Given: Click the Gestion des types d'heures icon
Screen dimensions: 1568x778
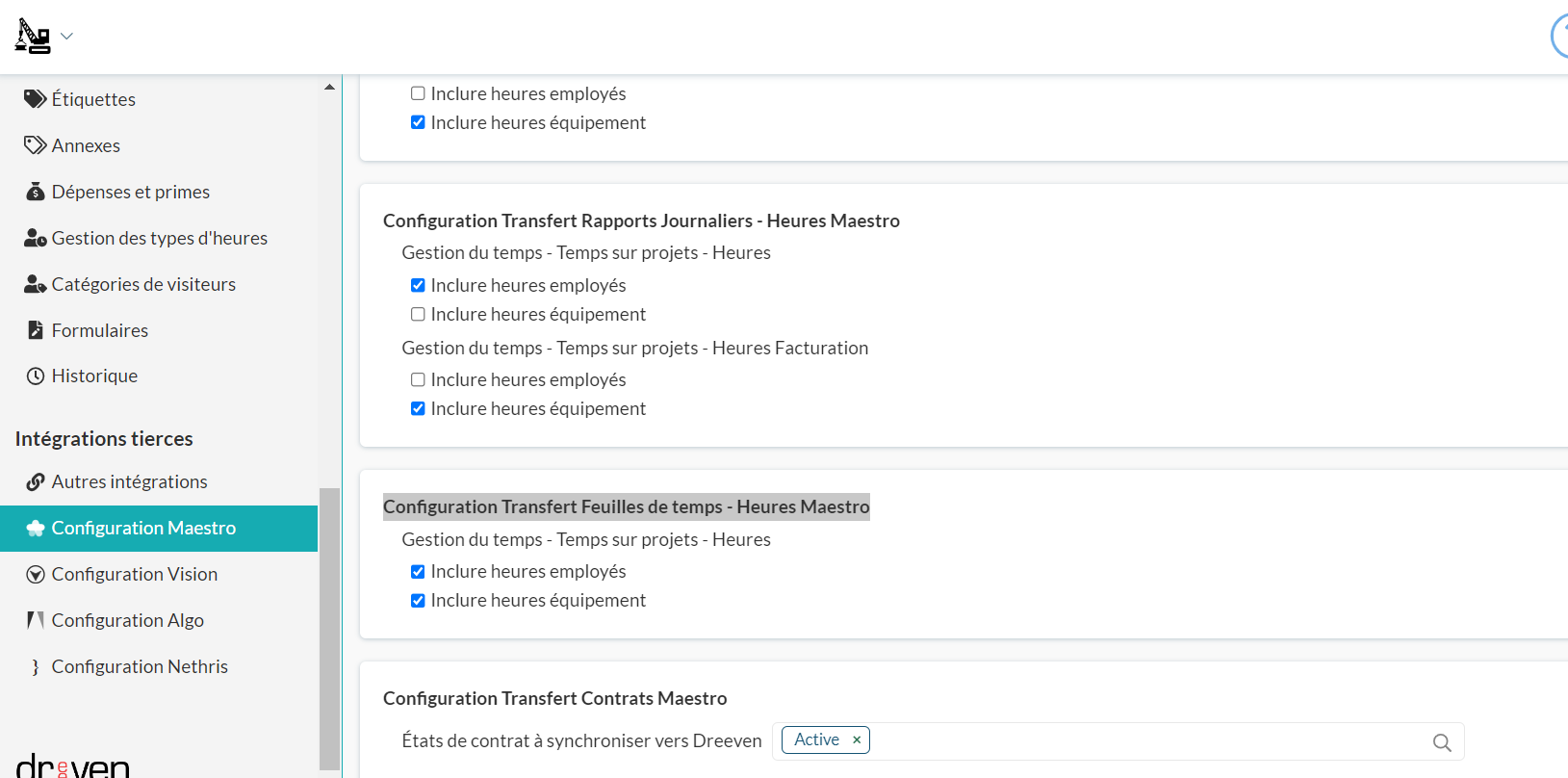Looking at the screenshot, I should 36,238.
